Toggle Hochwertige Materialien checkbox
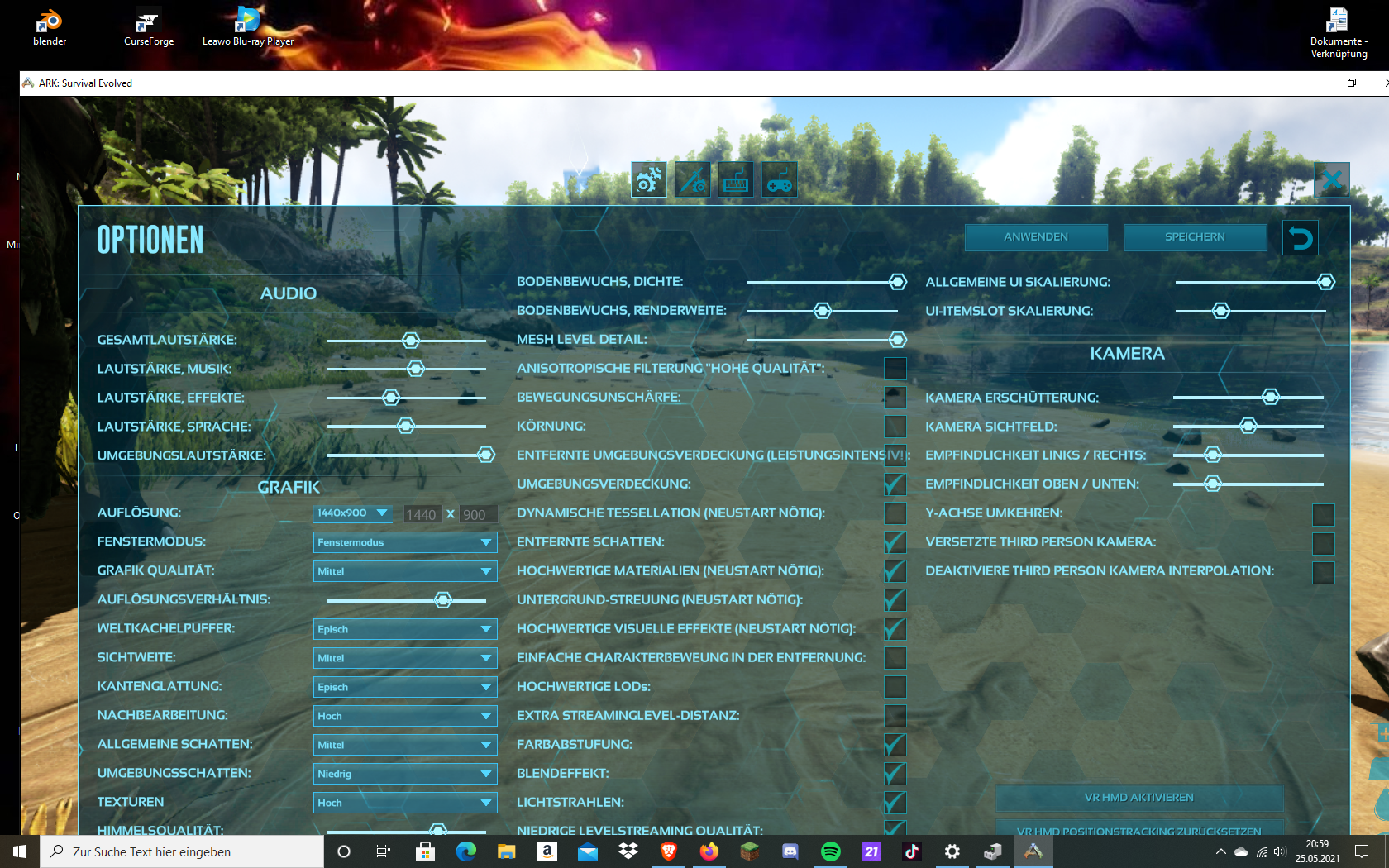 click(x=895, y=571)
